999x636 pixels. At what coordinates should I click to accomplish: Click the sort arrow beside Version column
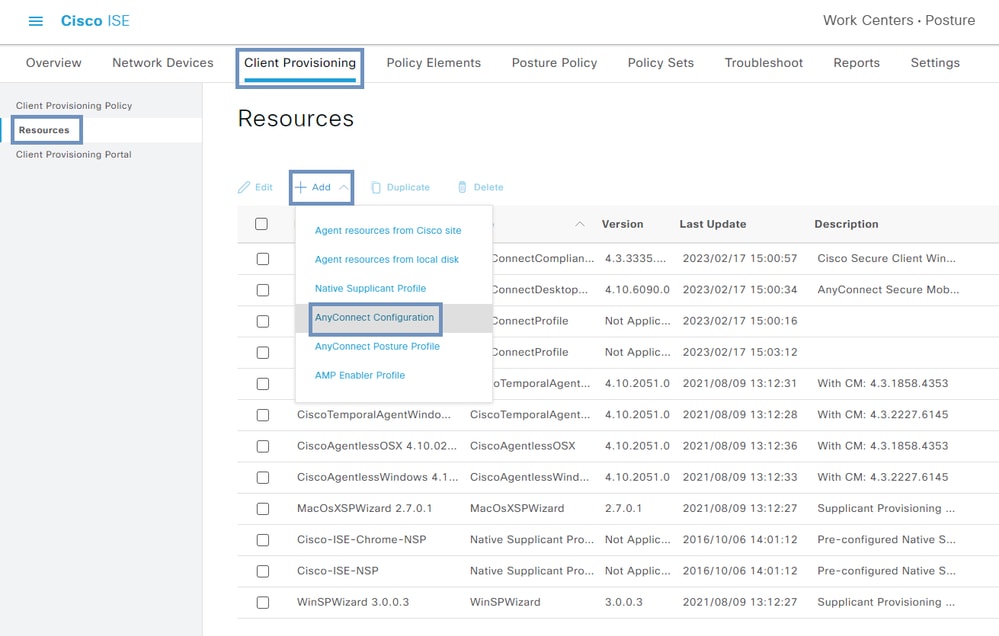[580, 224]
